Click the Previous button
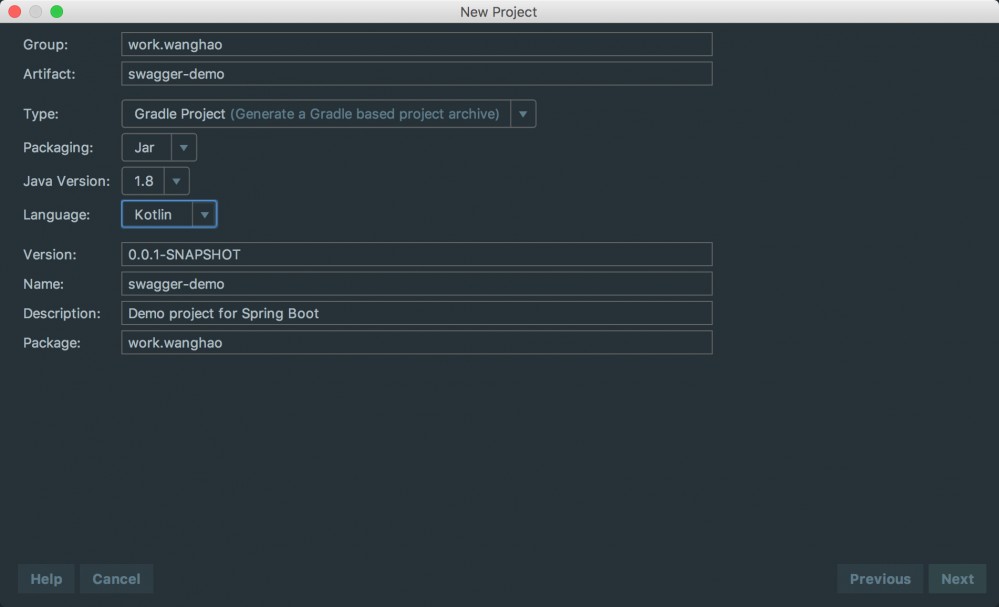999x607 pixels. tap(879, 578)
